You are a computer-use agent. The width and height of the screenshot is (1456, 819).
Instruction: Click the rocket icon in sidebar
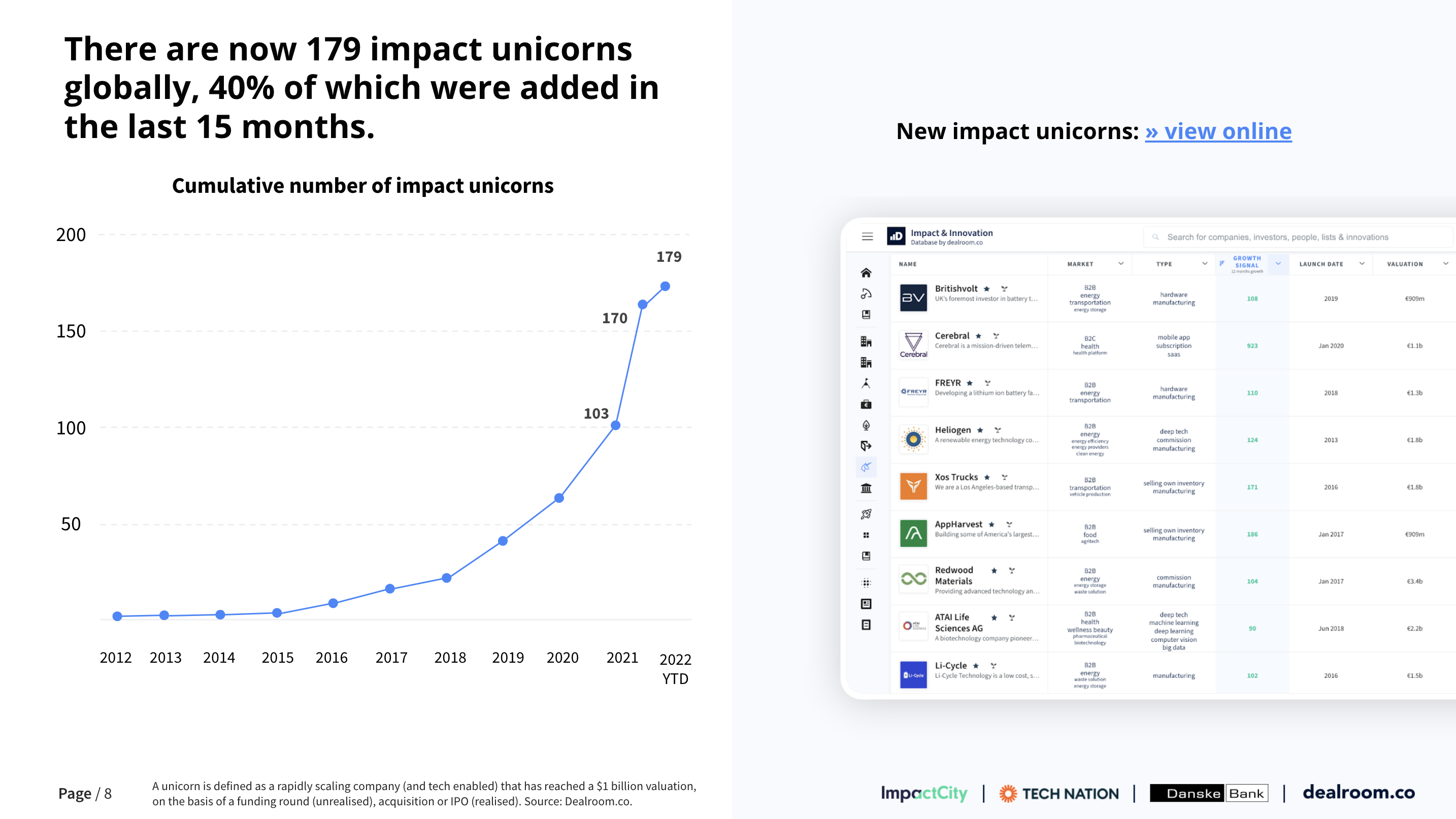[x=866, y=514]
